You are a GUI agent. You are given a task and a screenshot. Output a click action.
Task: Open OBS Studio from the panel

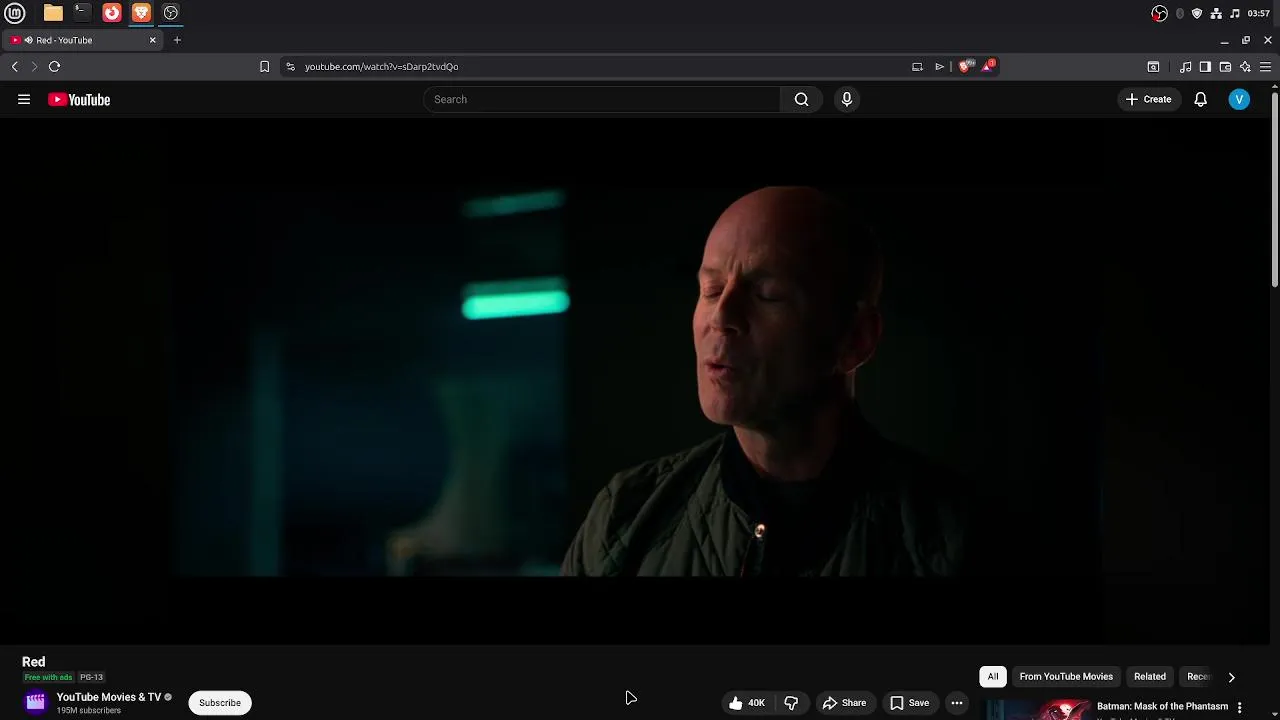(x=171, y=13)
